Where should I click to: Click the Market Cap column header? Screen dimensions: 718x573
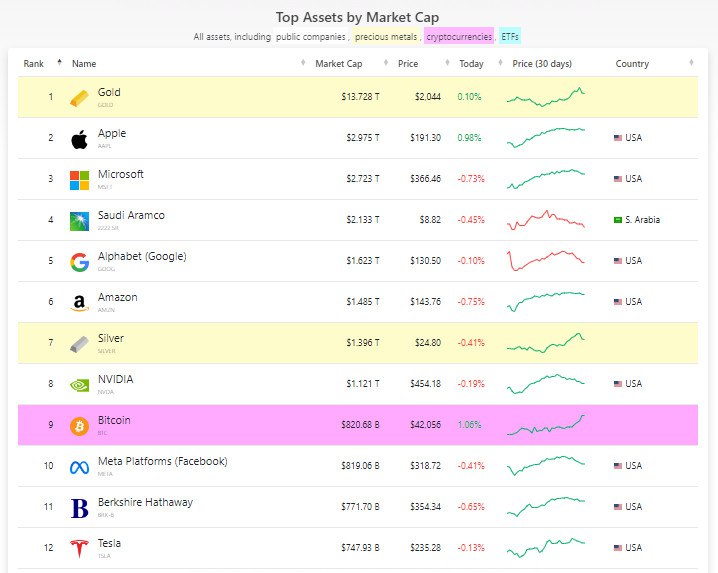(x=338, y=64)
